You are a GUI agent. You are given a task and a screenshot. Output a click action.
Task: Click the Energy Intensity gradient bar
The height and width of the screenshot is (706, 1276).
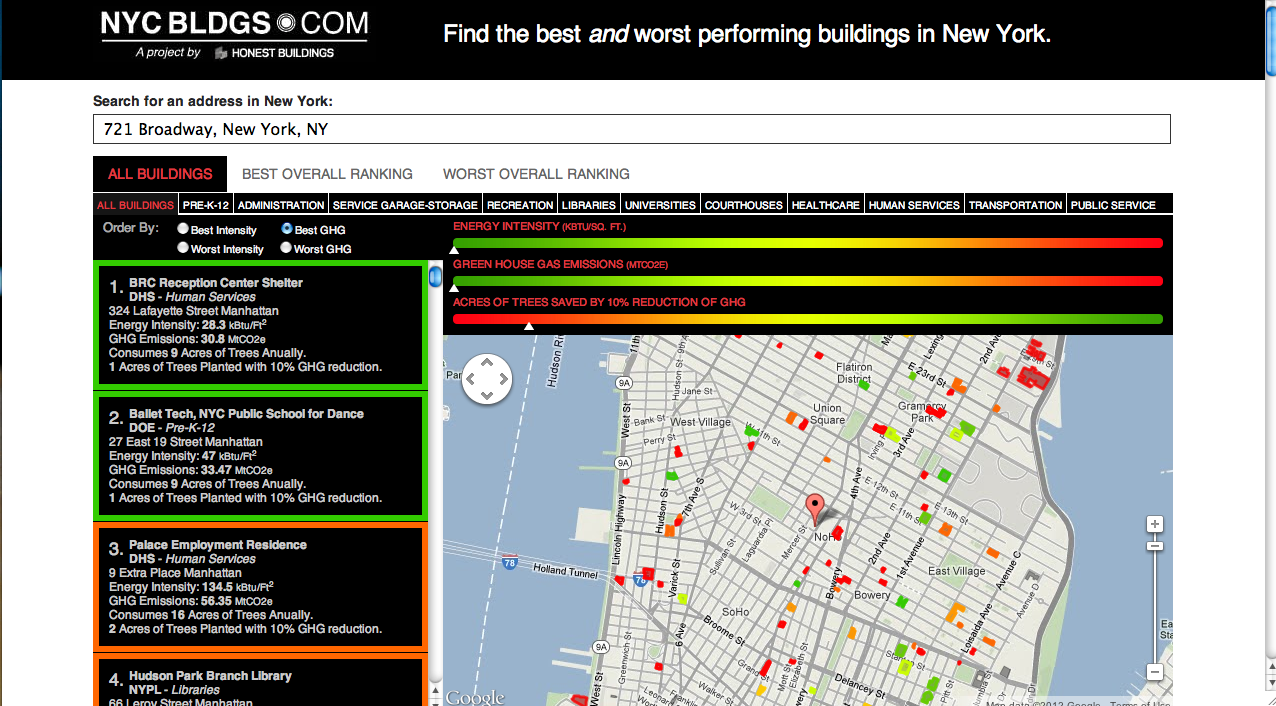808,243
